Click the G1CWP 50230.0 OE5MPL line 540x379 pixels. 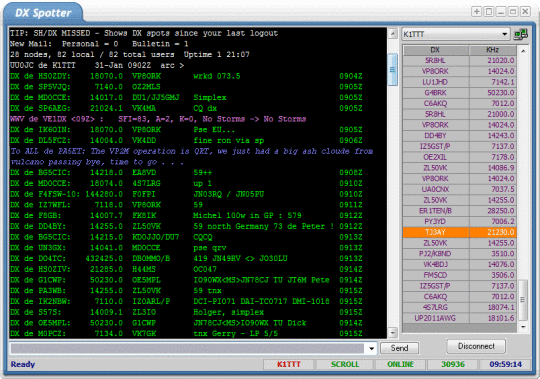click(186, 280)
